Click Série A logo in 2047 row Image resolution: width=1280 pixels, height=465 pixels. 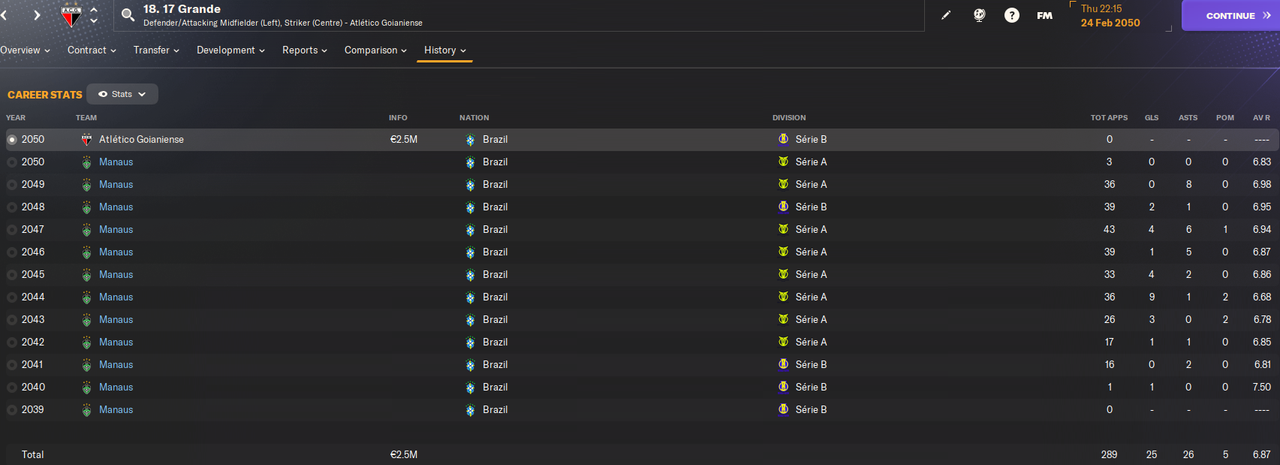[x=783, y=230]
